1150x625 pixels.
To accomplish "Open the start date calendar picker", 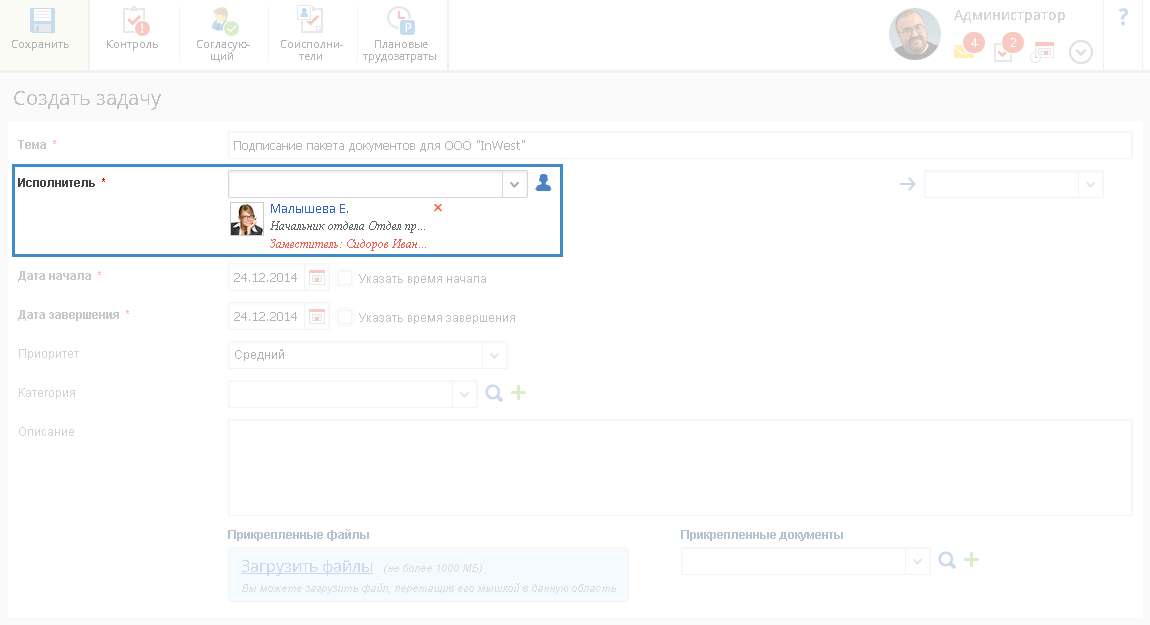I will coord(317,278).
